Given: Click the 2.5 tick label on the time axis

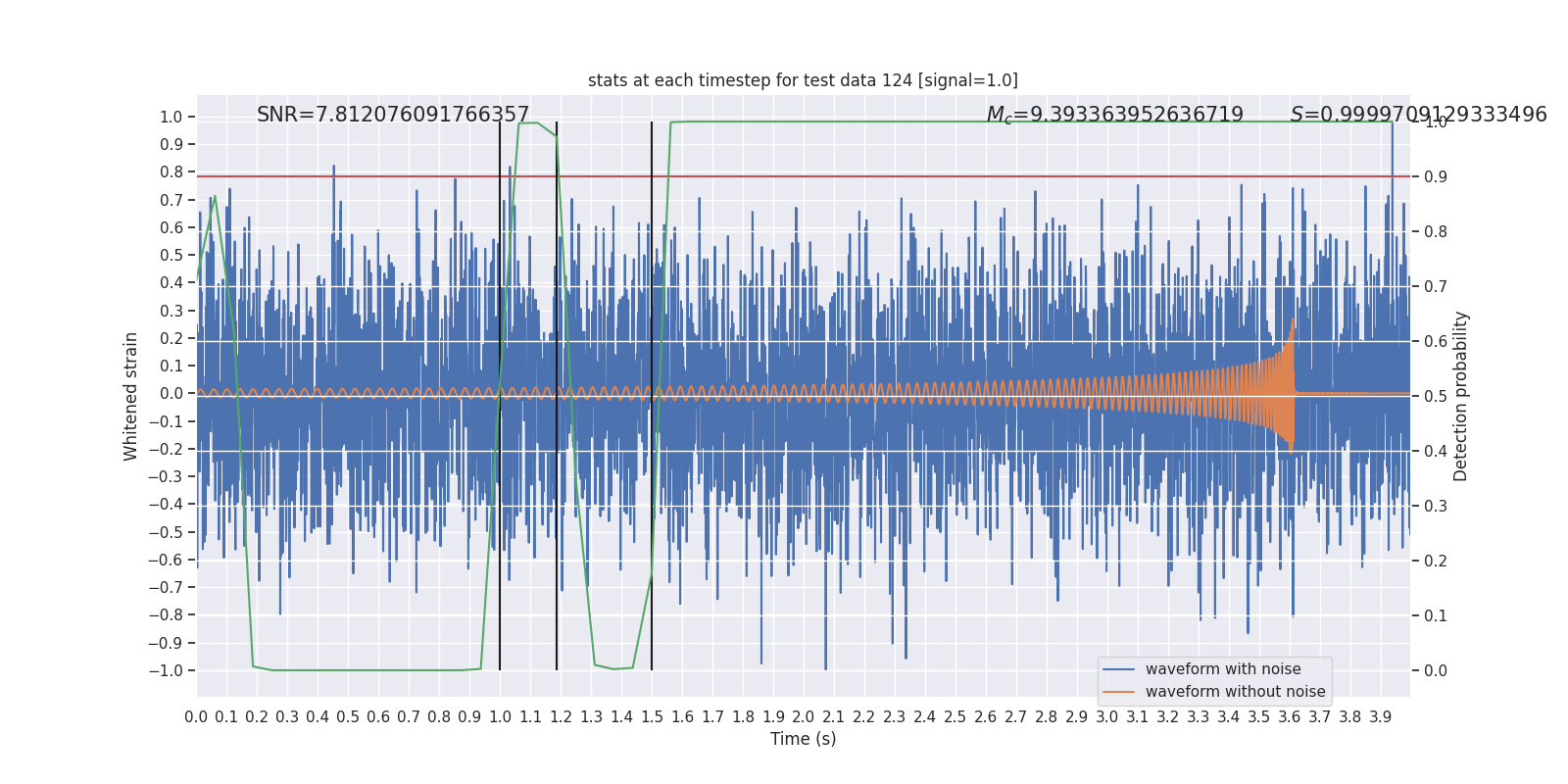Looking at the screenshot, I should (955, 717).
